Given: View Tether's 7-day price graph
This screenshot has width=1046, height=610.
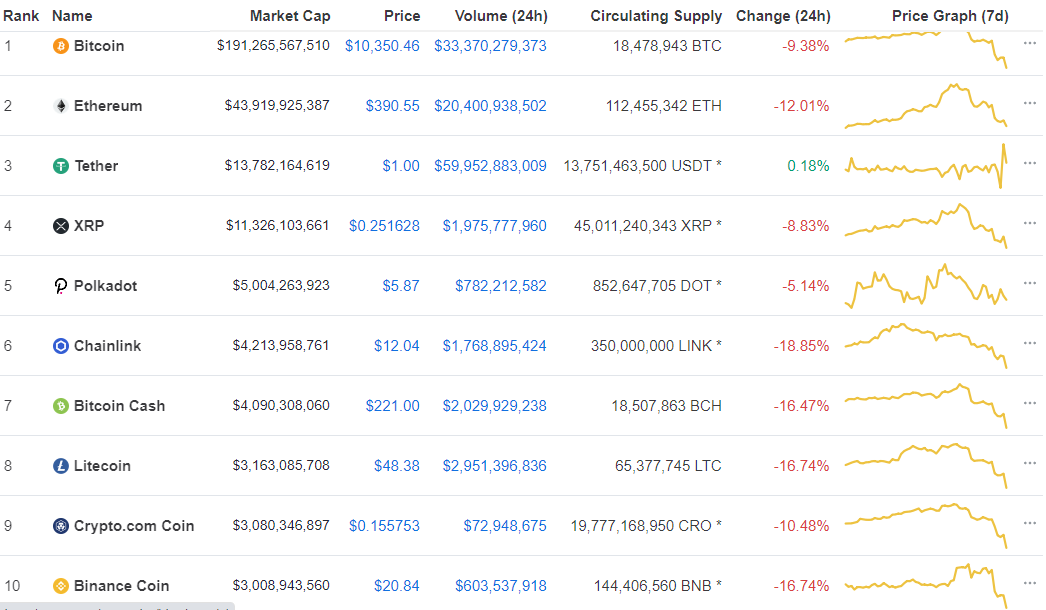Looking at the screenshot, I should point(926,166).
